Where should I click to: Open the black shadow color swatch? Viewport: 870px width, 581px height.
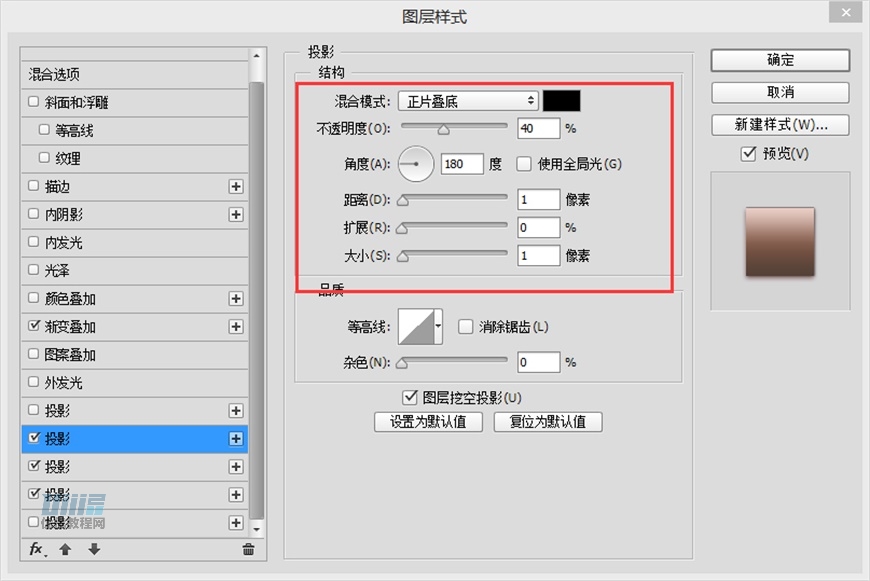pyautogui.click(x=562, y=101)
